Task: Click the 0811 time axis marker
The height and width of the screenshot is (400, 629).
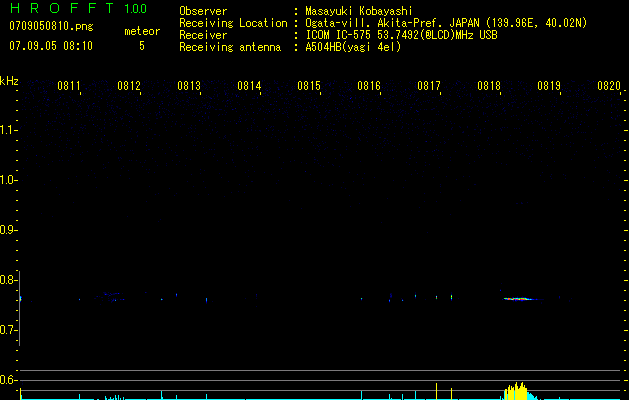Action: pyautogui.click(x=69, y=85)
